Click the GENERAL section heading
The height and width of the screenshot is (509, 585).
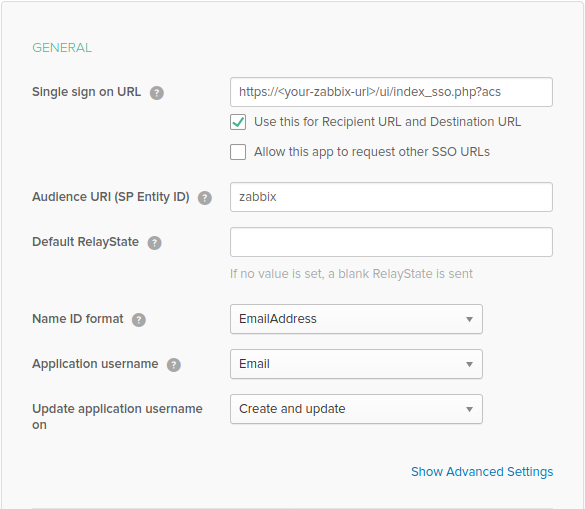pos(62,48)
